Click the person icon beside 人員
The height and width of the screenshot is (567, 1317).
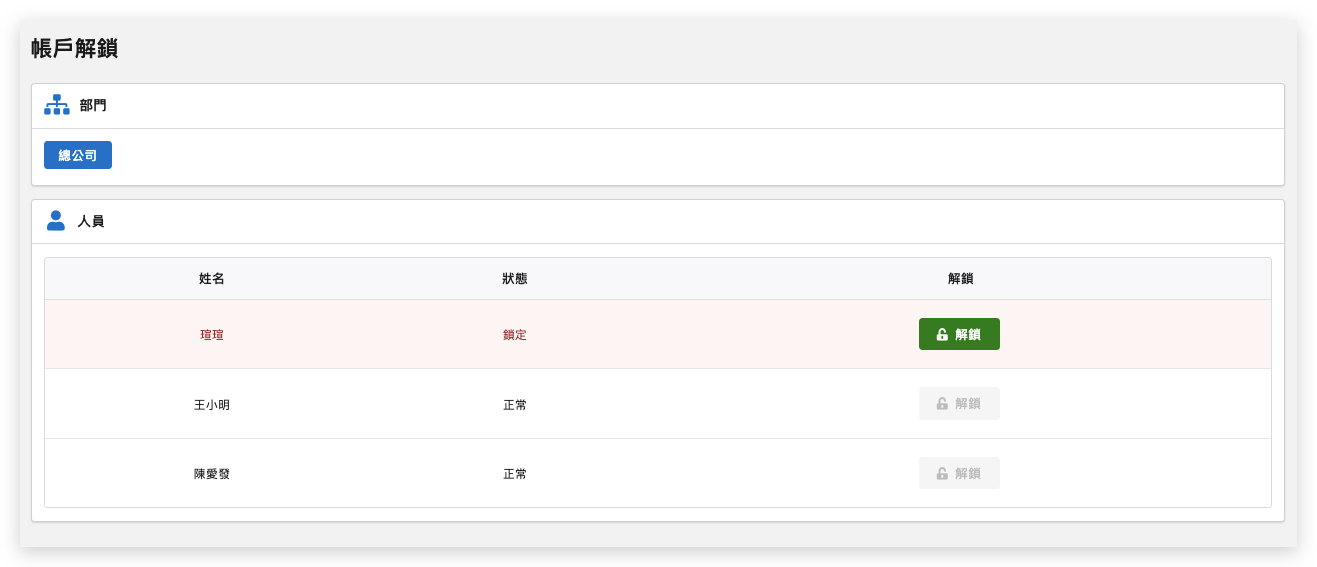click(56, 221)
